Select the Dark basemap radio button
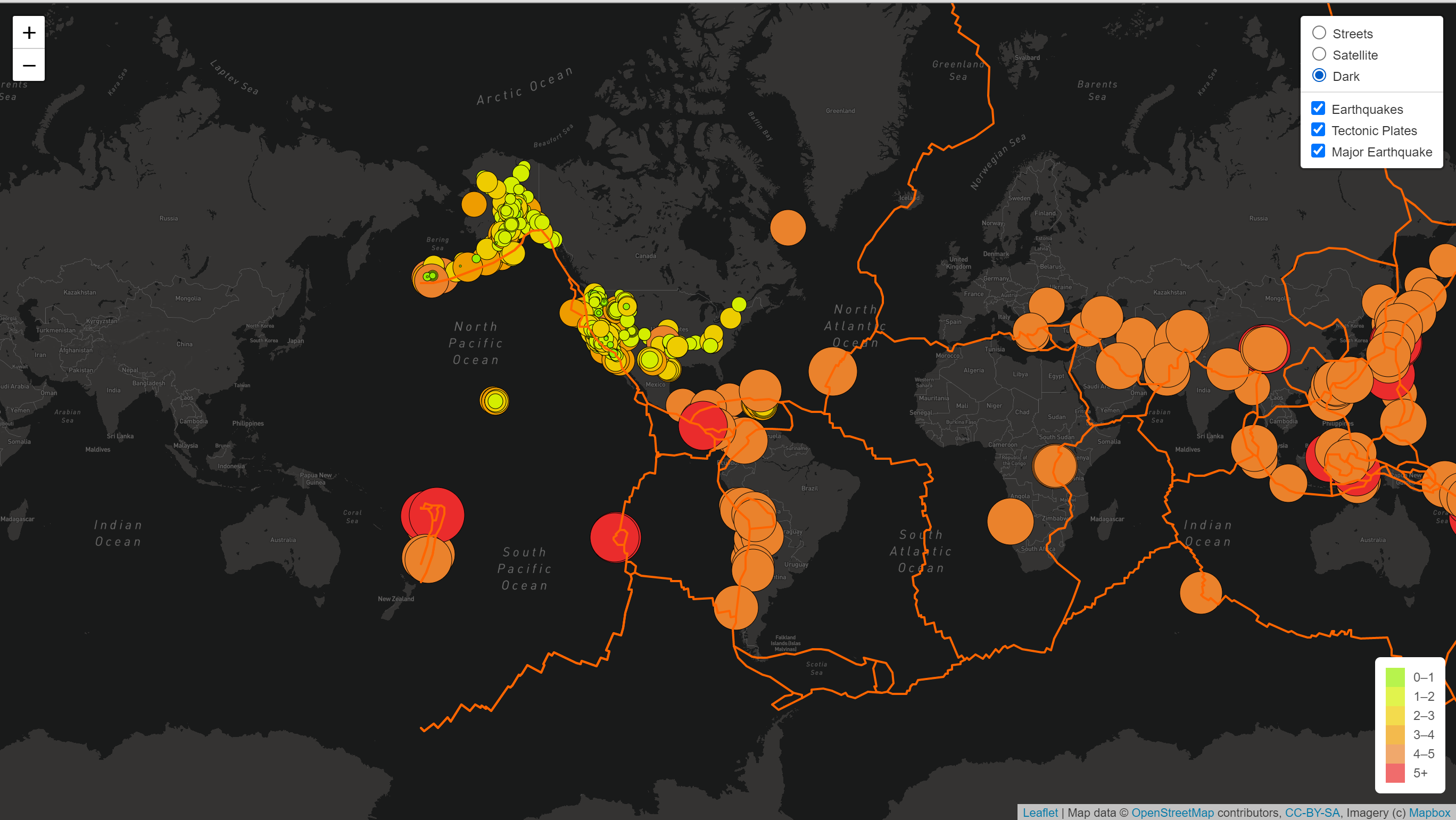Viewport: 1456px width, 820px height. click(x=1319, y=74)
